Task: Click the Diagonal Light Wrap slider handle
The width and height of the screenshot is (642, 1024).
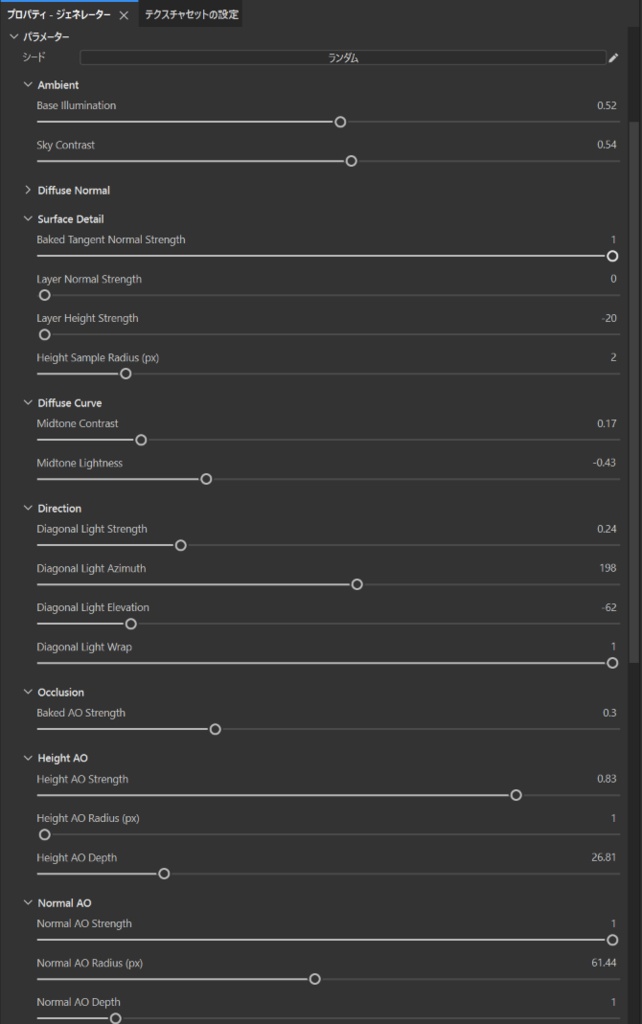Action: [613, 664]
